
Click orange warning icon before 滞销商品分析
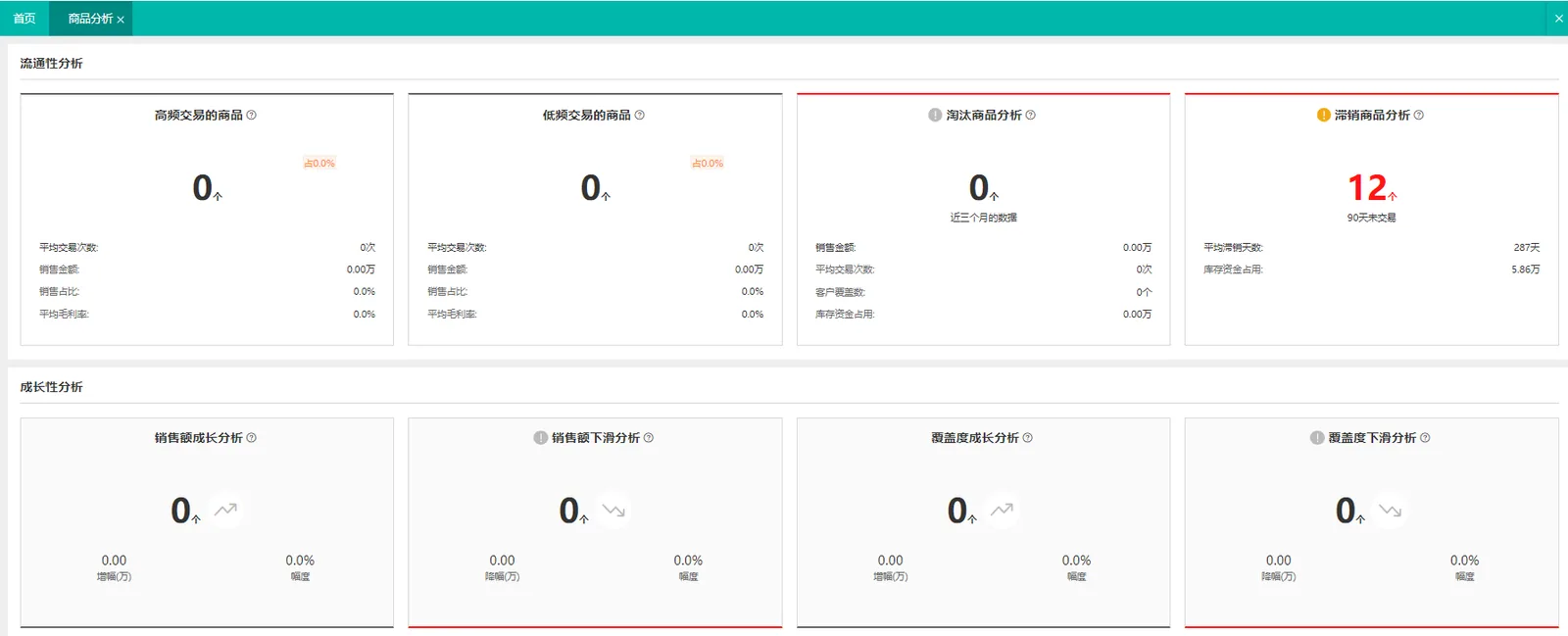click(x=1323, y=115)
